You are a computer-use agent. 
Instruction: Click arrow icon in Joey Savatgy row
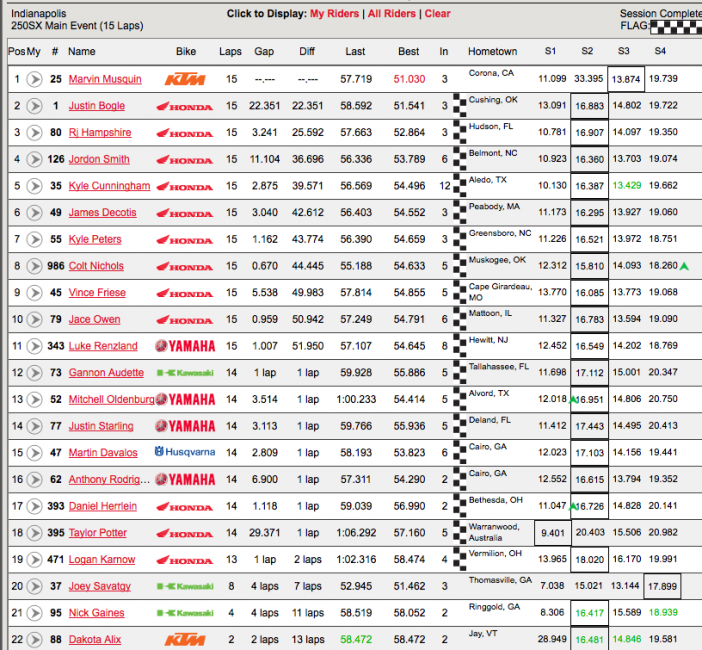34,586
